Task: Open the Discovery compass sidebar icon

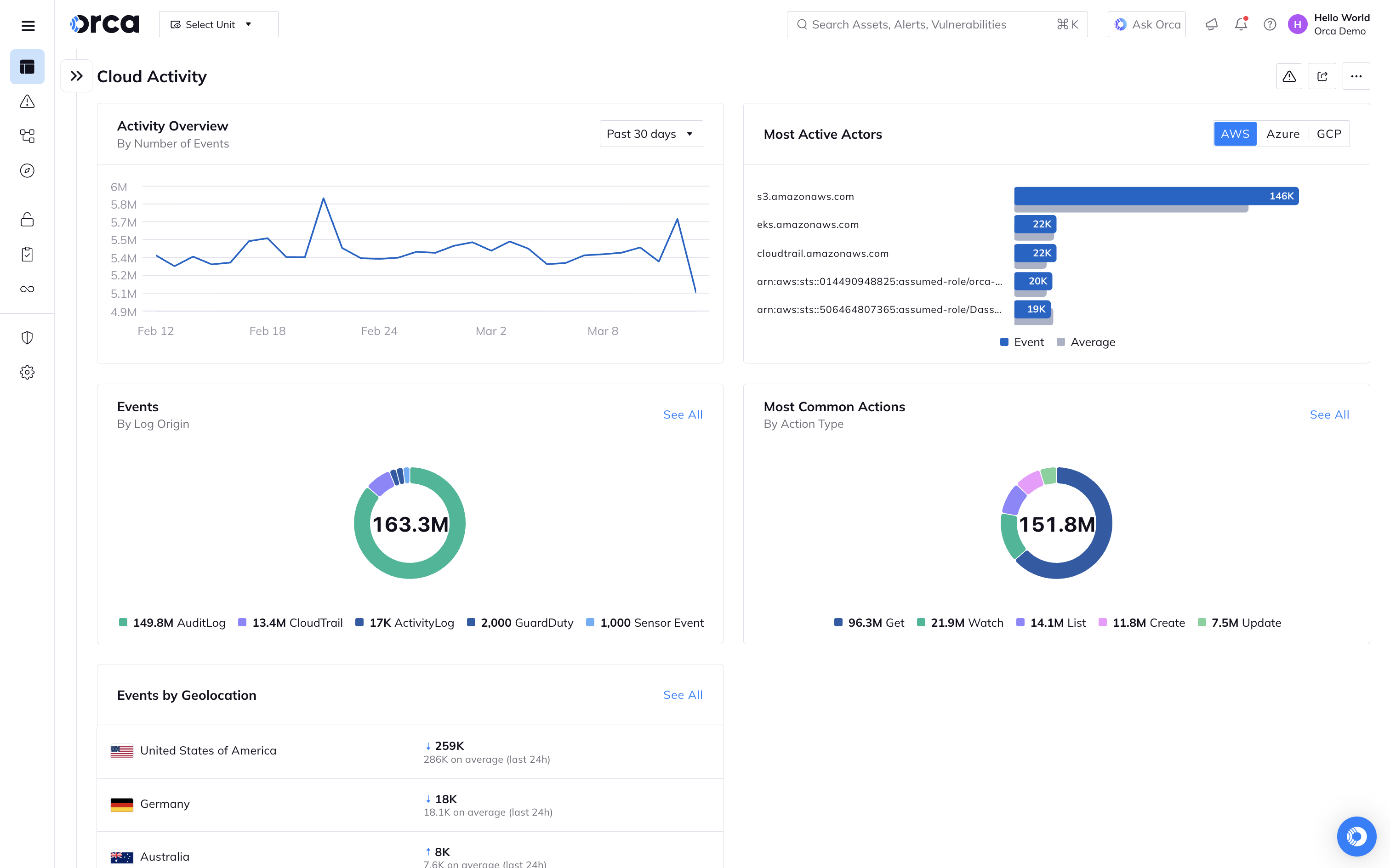Action: (x=27, y=170)
